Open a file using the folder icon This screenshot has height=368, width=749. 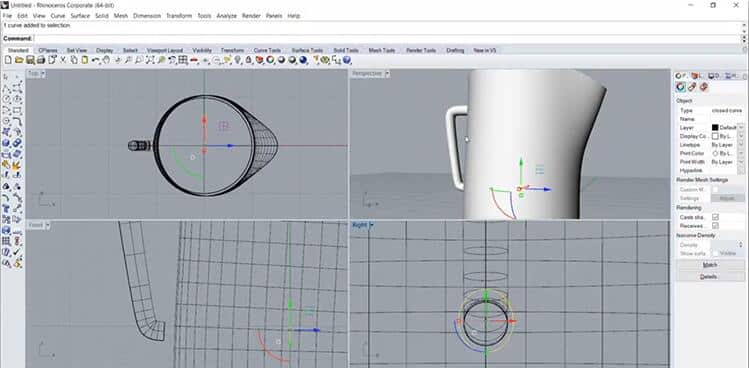coord(19,60)
